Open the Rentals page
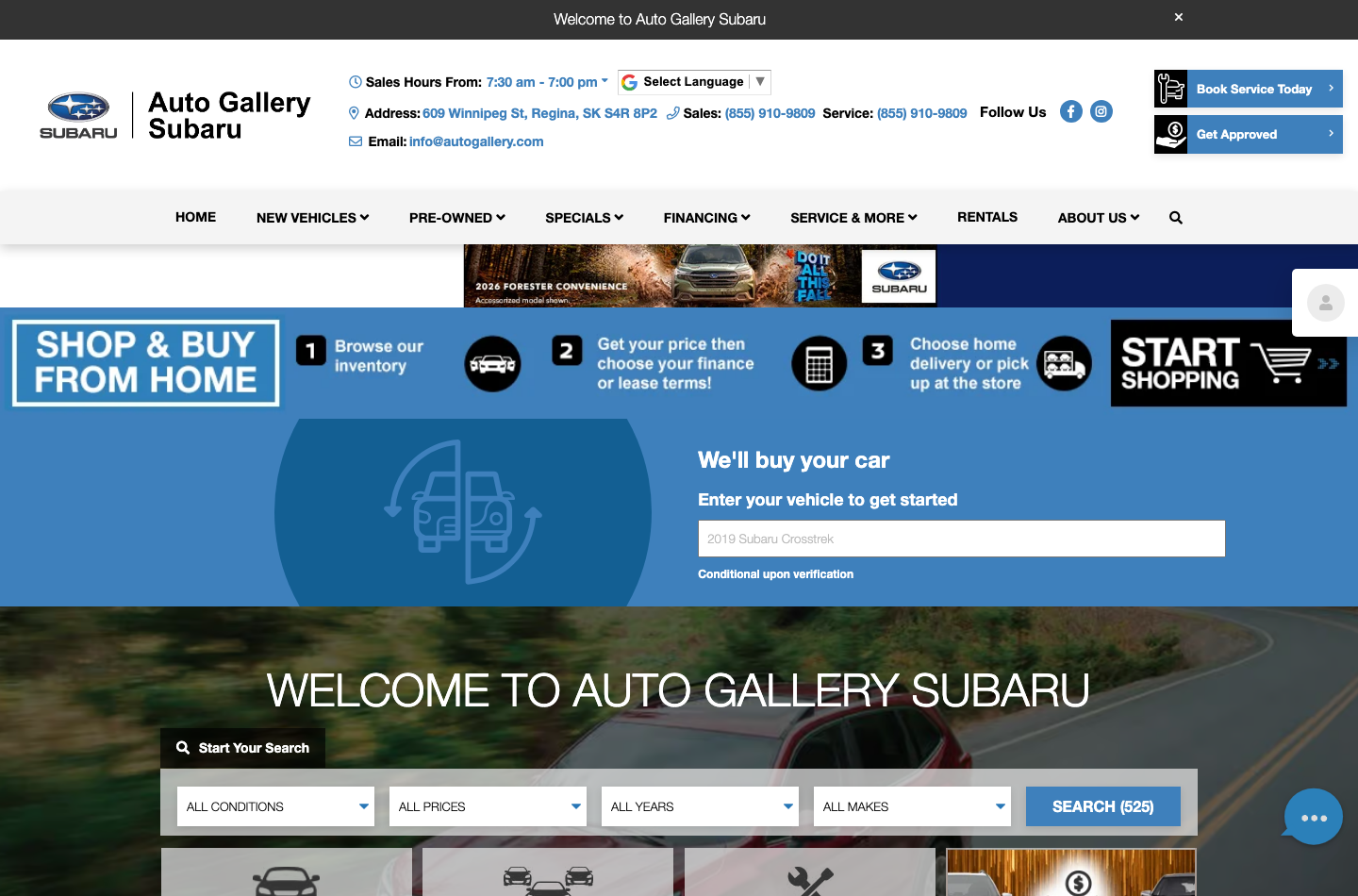 pos(987,217)
